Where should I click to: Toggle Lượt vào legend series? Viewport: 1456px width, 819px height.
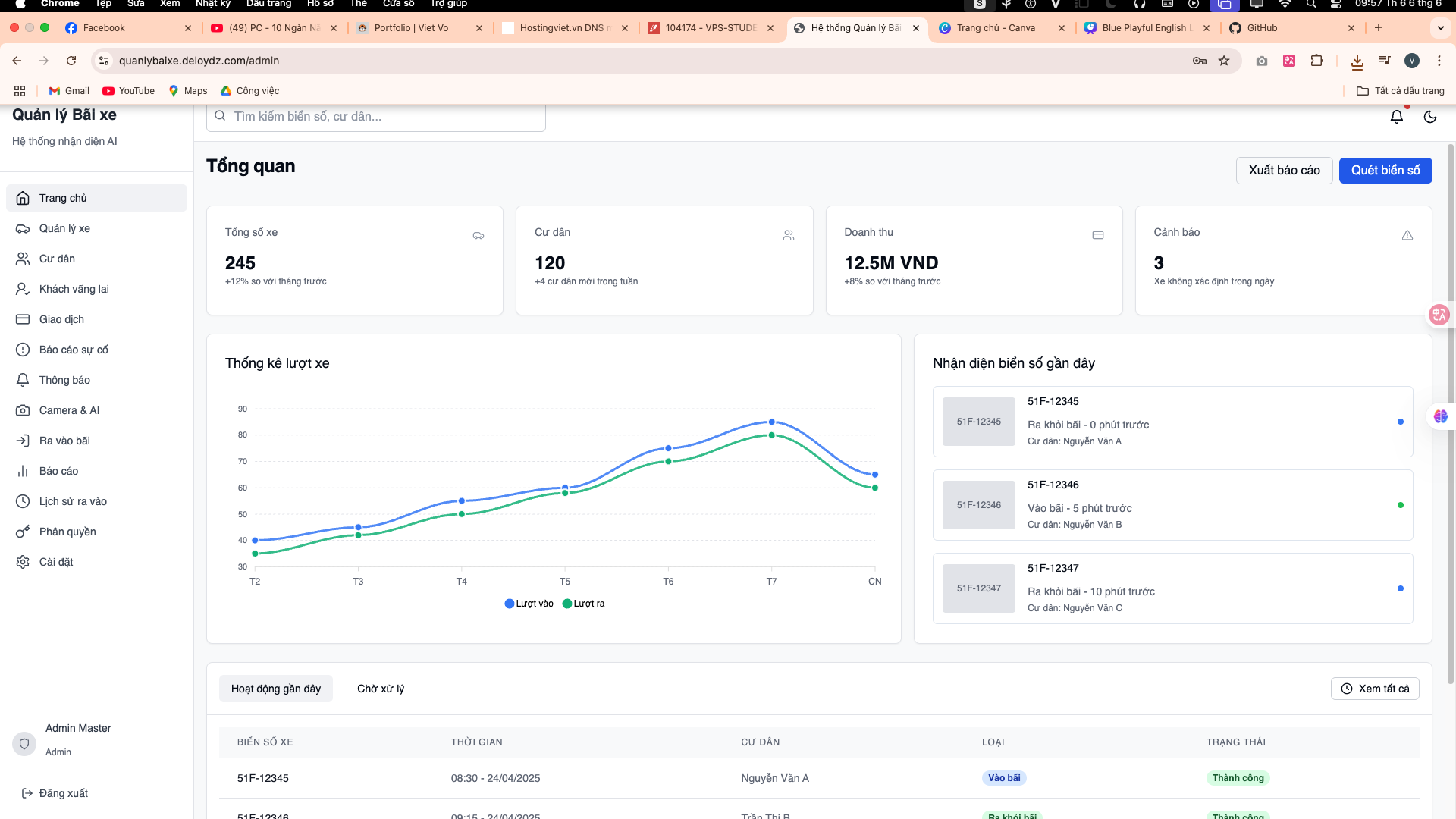529,604
